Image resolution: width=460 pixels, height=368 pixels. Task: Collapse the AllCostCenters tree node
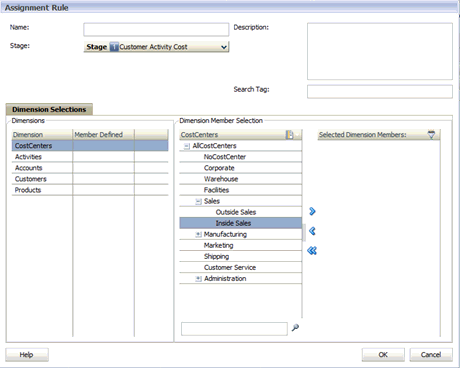tap(187, 146)
